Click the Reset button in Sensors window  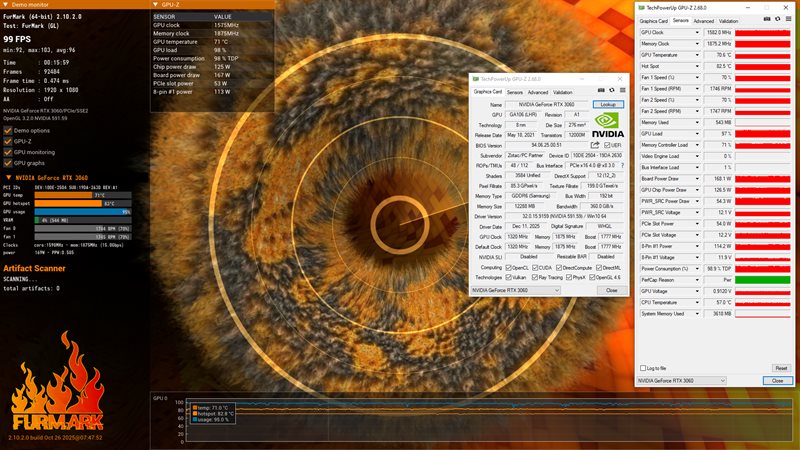coord(780,368)
